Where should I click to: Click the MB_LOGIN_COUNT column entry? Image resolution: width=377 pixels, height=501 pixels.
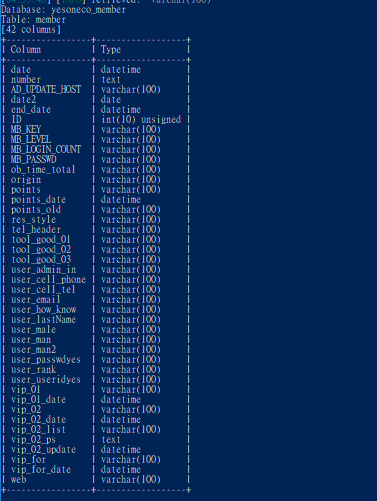pos(46,150)
